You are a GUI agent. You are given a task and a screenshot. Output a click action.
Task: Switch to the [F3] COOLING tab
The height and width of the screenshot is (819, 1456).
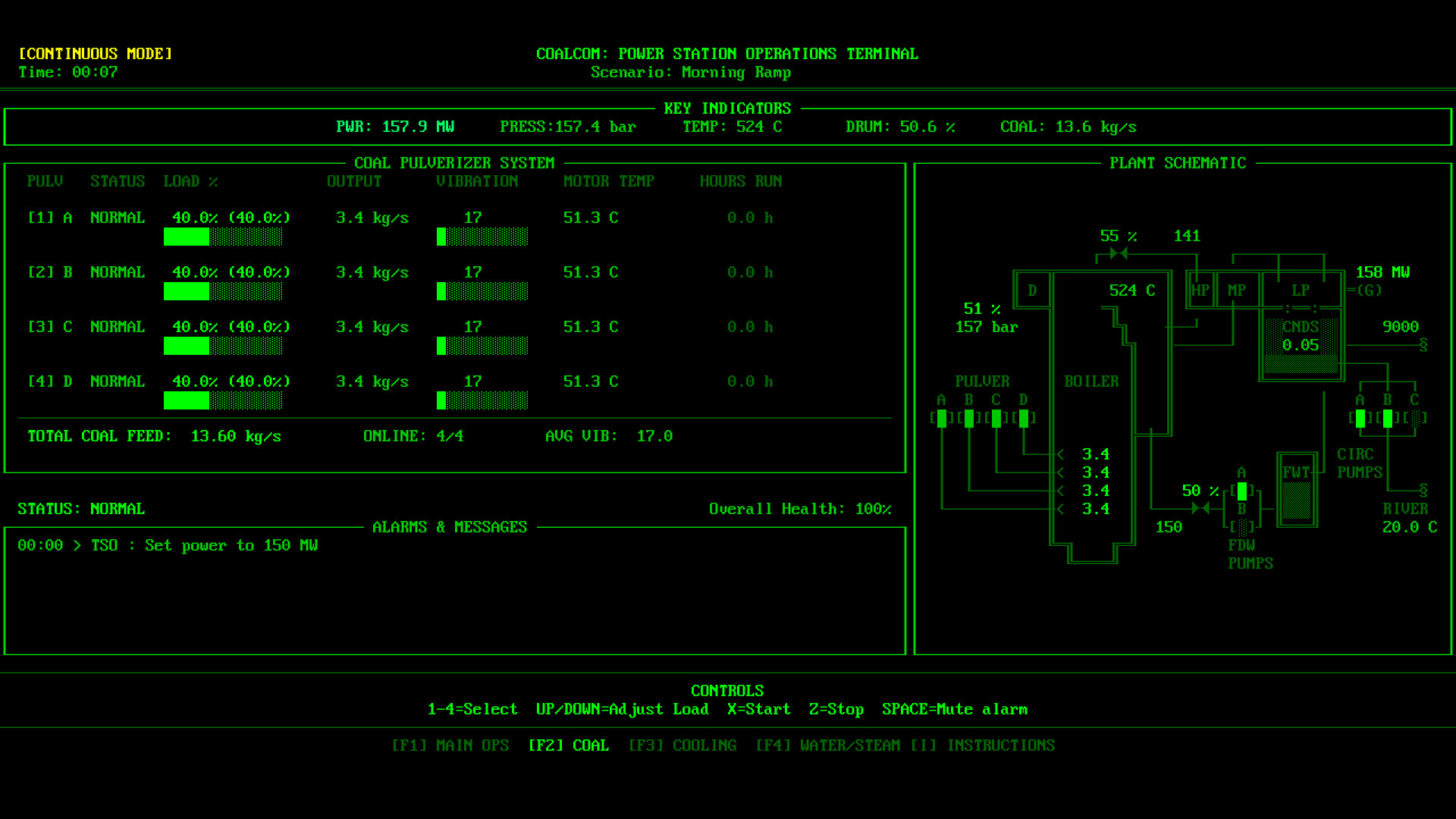(684, 745)
